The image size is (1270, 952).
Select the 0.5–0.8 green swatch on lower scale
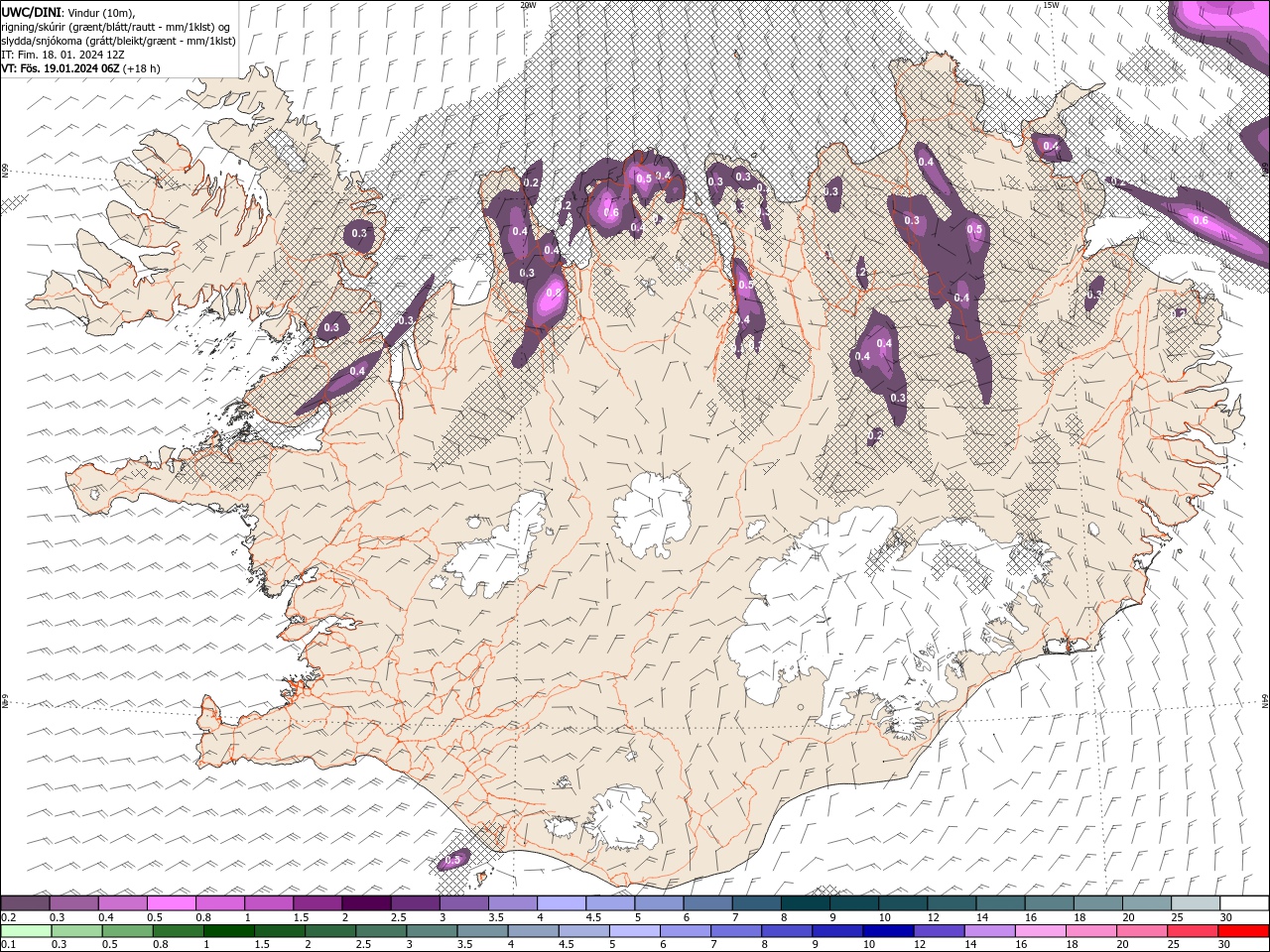click(128, 931)
